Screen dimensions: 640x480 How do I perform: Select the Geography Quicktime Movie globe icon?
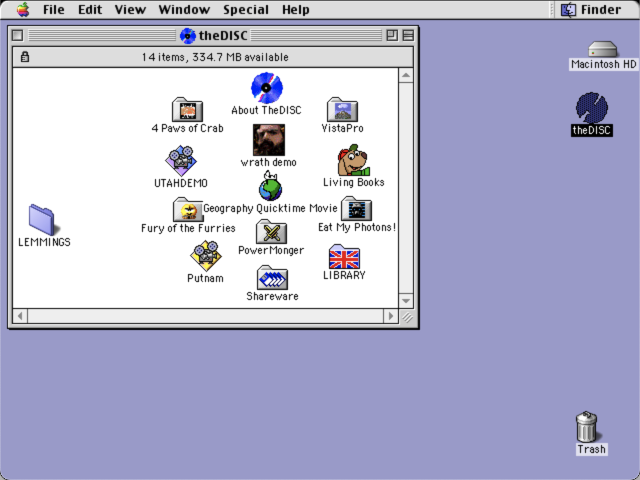tap(270, 186)
